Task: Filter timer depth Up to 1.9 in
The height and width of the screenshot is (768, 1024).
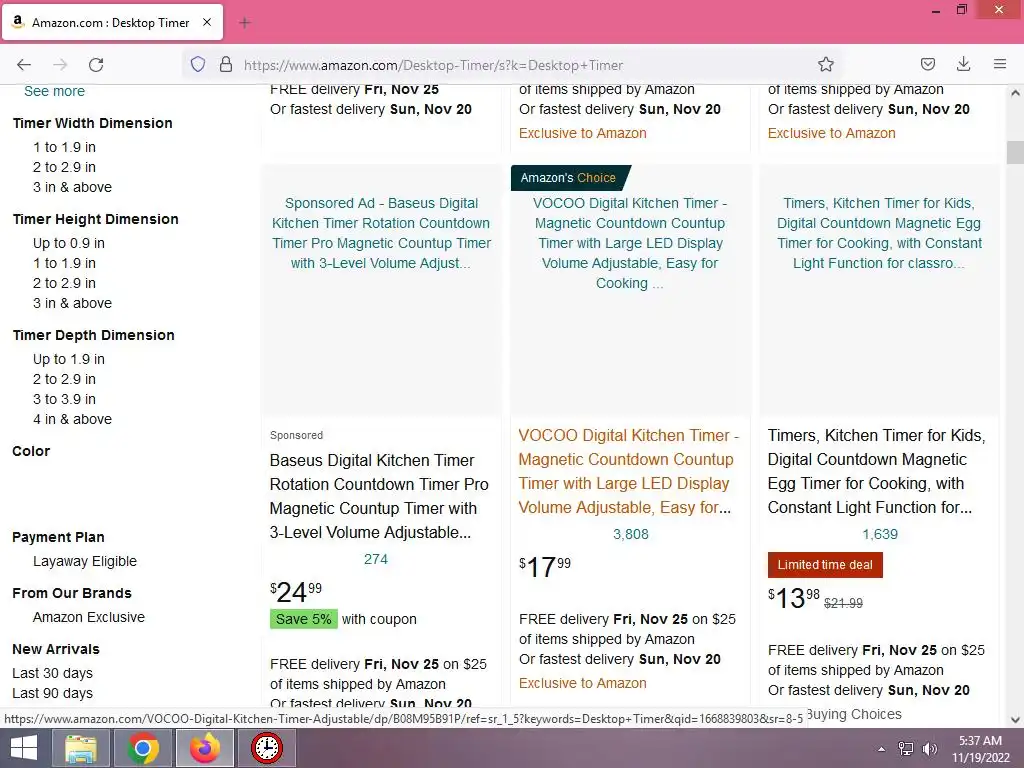Action: pyautogui.click(x=69, y=359)
